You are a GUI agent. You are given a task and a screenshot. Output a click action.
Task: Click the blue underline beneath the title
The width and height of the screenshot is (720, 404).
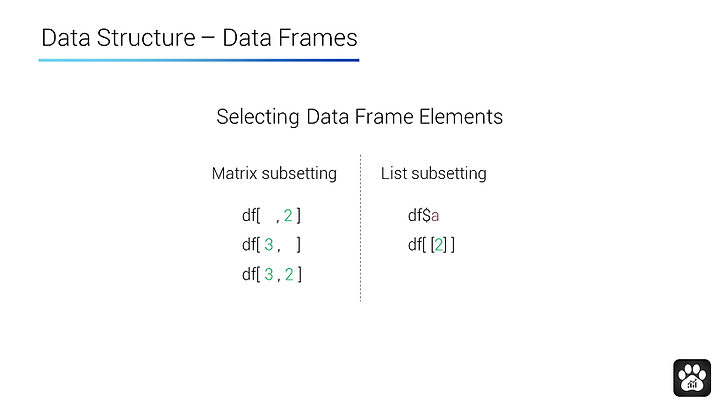coord(199,60)
